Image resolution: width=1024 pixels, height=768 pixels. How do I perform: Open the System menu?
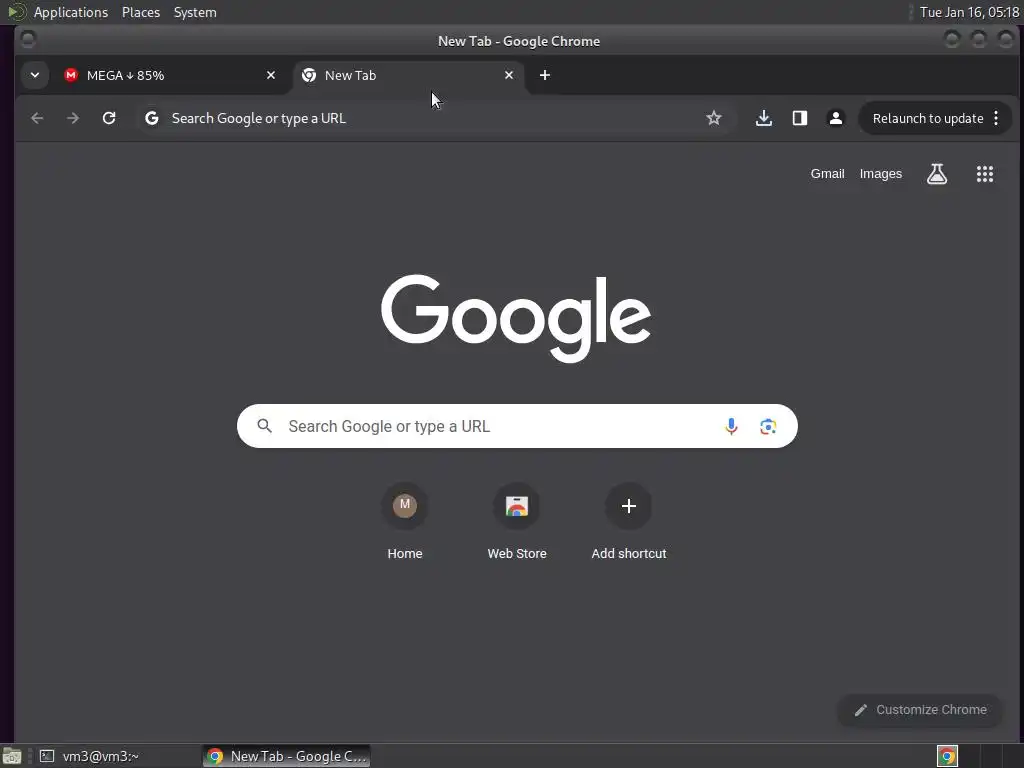point(195,12)
